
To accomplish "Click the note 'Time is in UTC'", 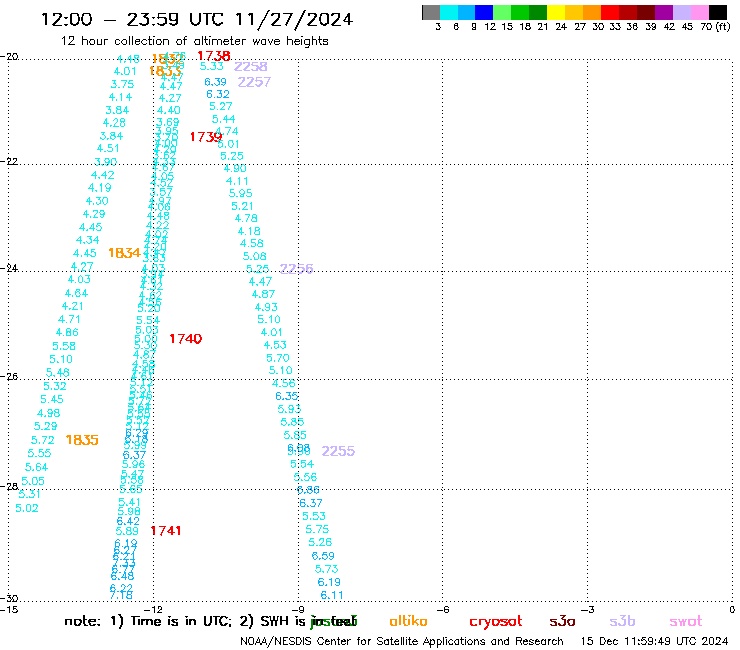I will (x=181, y=621).
